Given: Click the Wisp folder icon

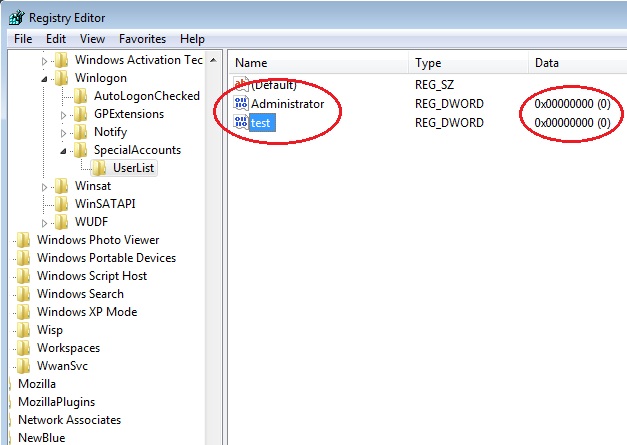Looking at the screenshot, I should click(24, 329).
